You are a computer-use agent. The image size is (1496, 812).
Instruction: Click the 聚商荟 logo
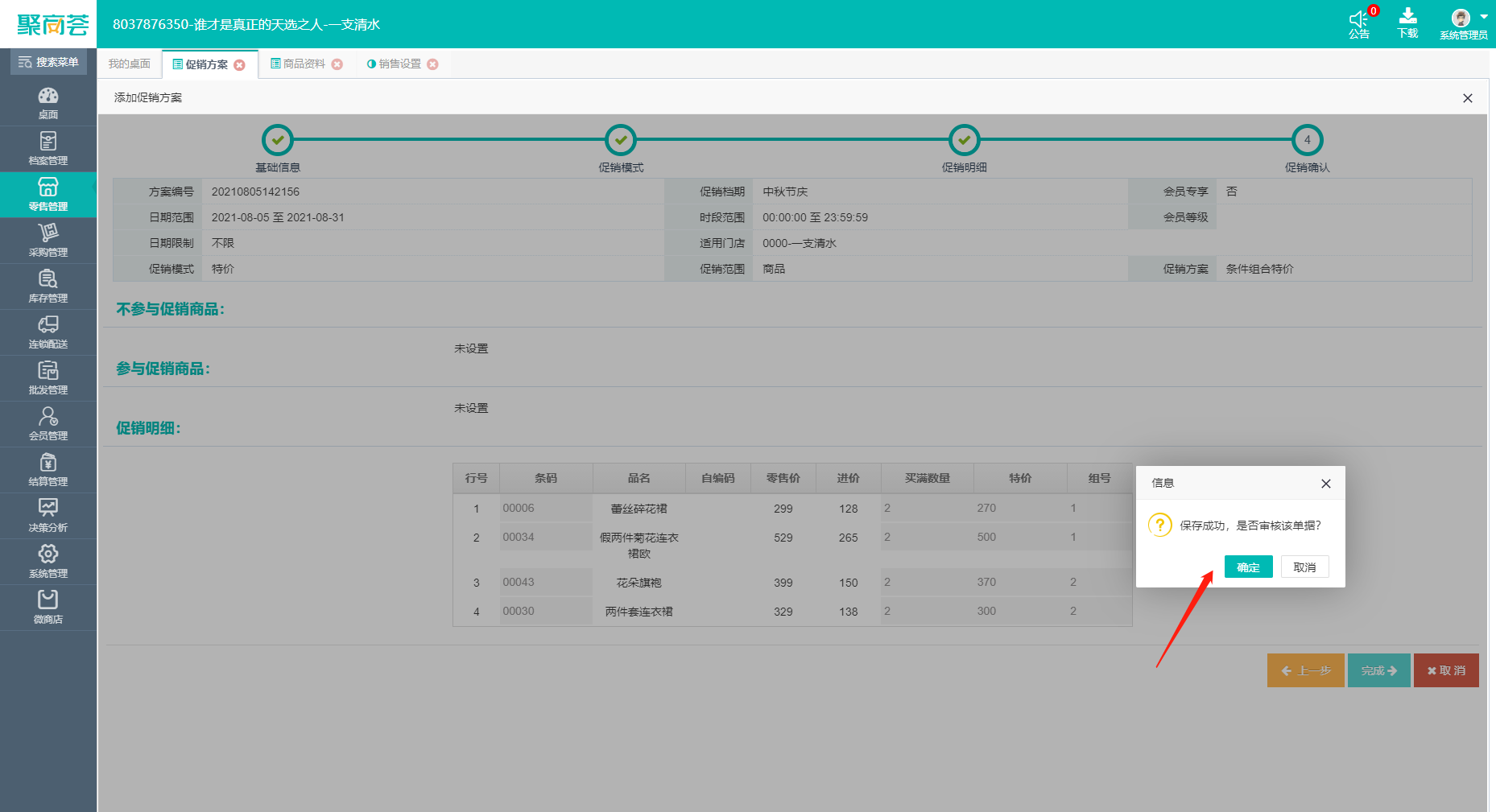[52, 24]
